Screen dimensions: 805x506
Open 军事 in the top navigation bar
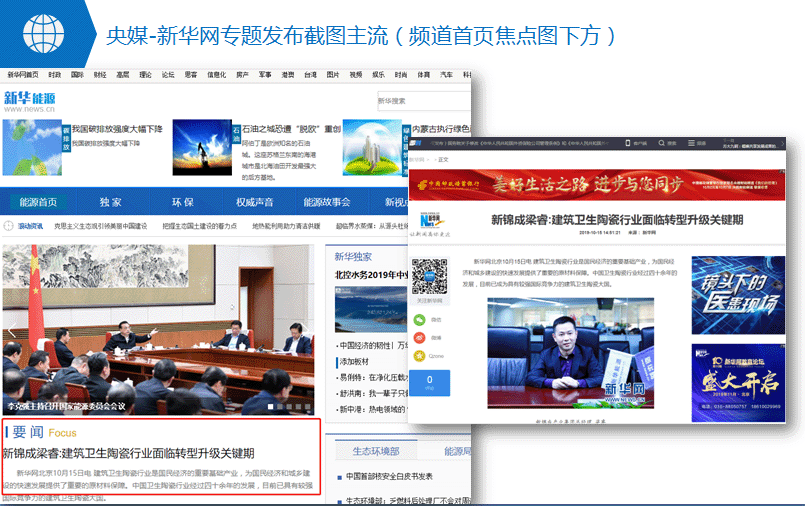(265, 75)
